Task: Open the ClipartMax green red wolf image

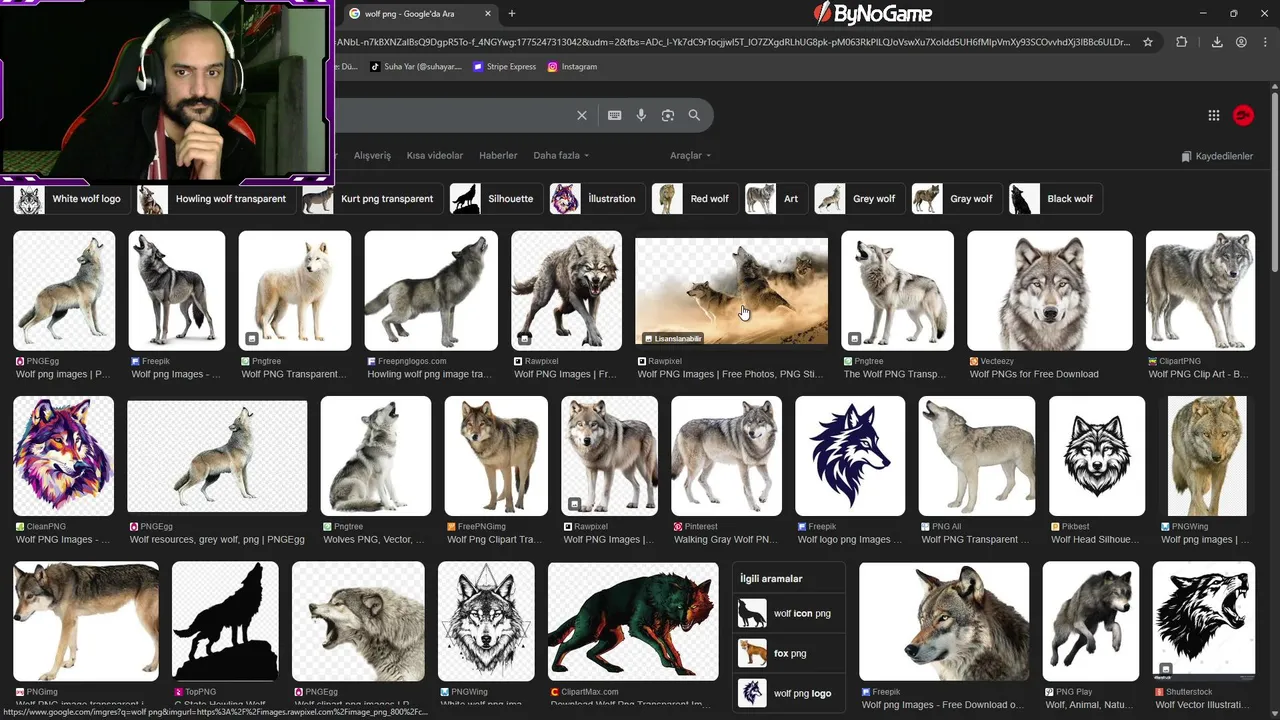Action: 633,621
